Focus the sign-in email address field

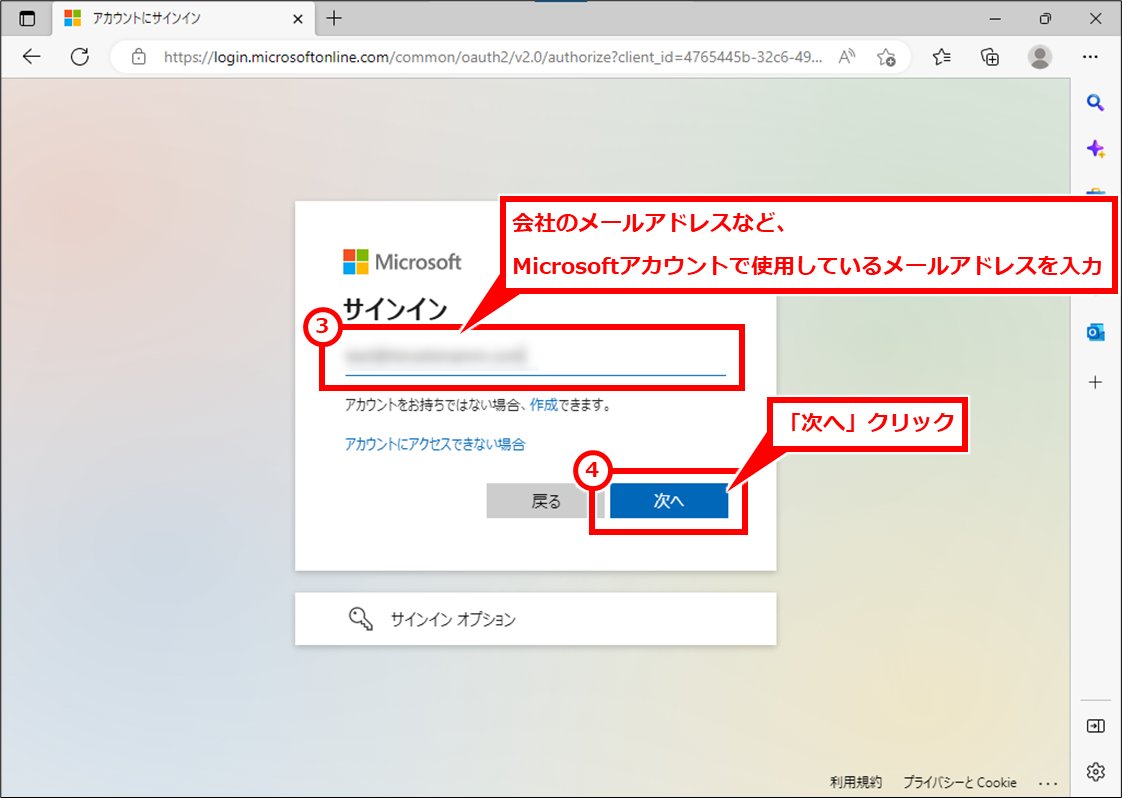[x=535, y=356]
